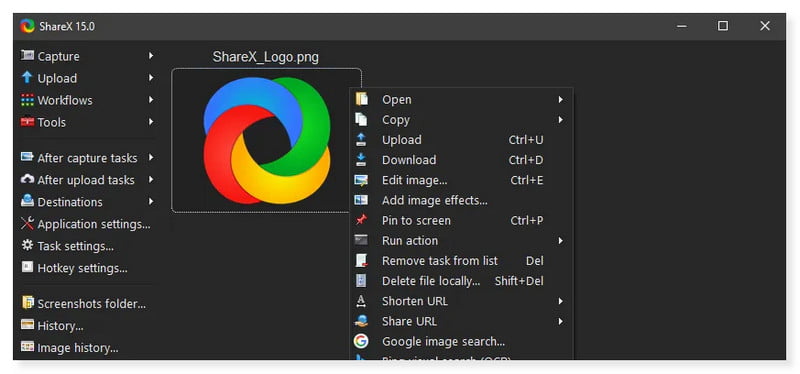Click the Hotkey settings icon
Screen dimensions: 800x374
click(27, 267)
